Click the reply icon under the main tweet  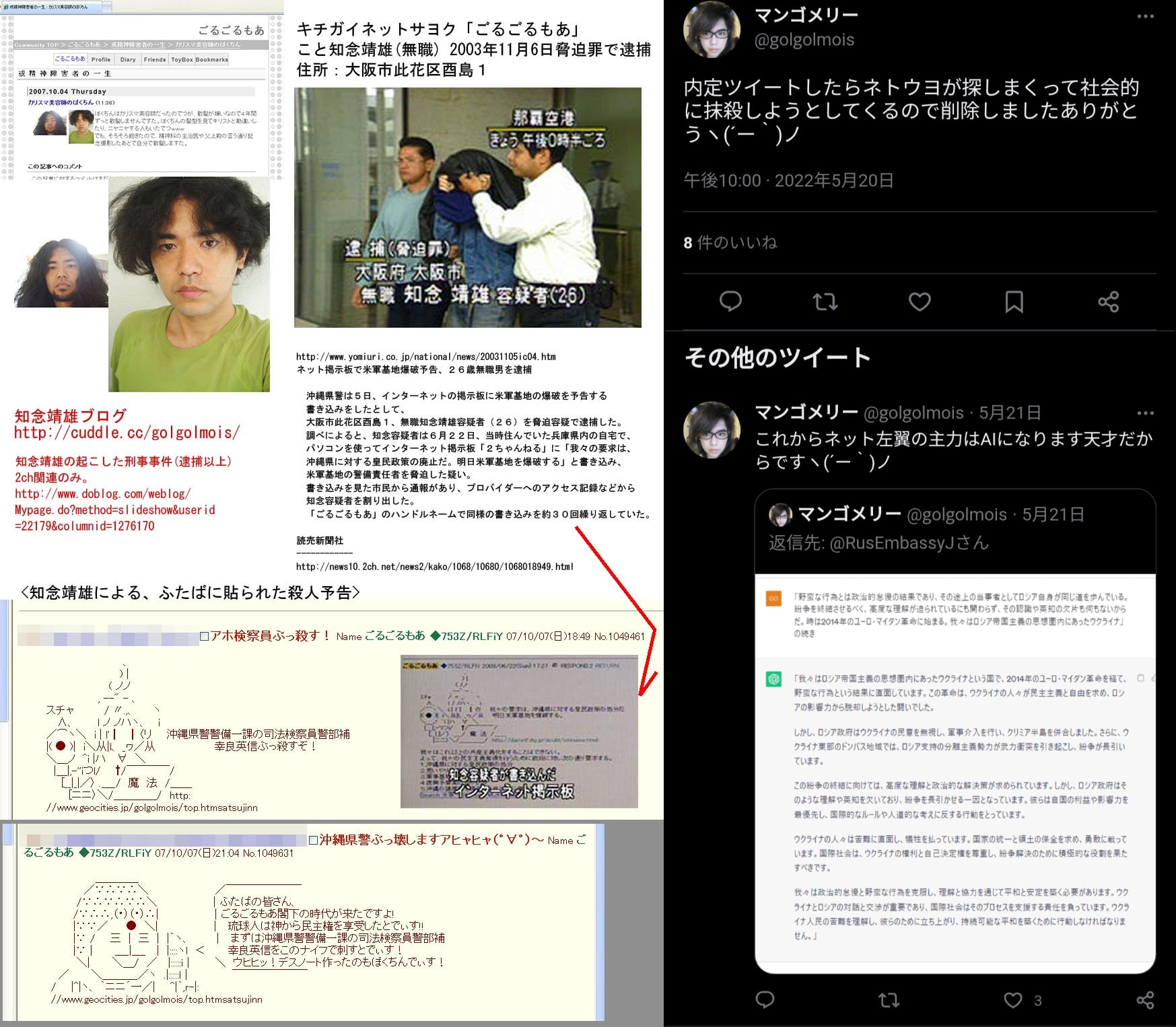click(730, 301)
